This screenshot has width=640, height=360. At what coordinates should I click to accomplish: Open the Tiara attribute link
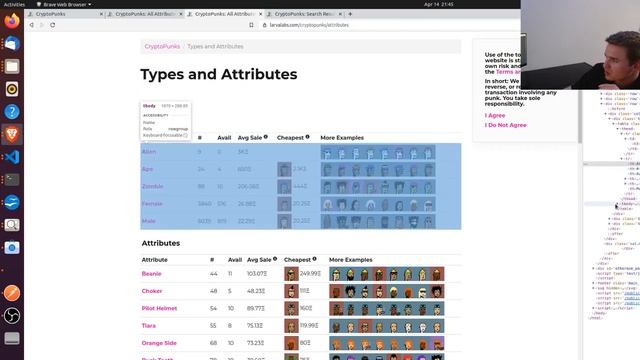pos(149,326)
